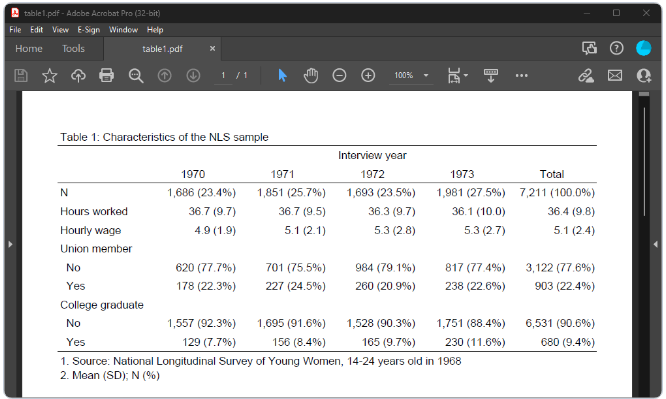This screenshot has height=399, width=666.
Task: Zoom out with the minus icon
Action: pos(339,76)
